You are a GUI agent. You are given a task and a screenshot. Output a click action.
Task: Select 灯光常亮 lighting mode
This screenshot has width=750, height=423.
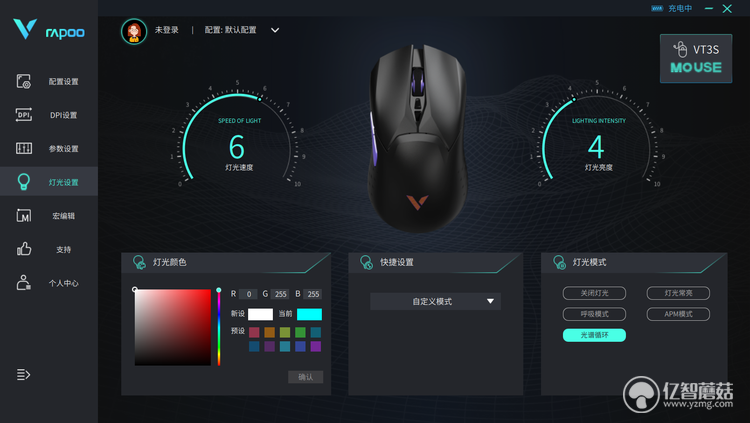pos(678,293)
